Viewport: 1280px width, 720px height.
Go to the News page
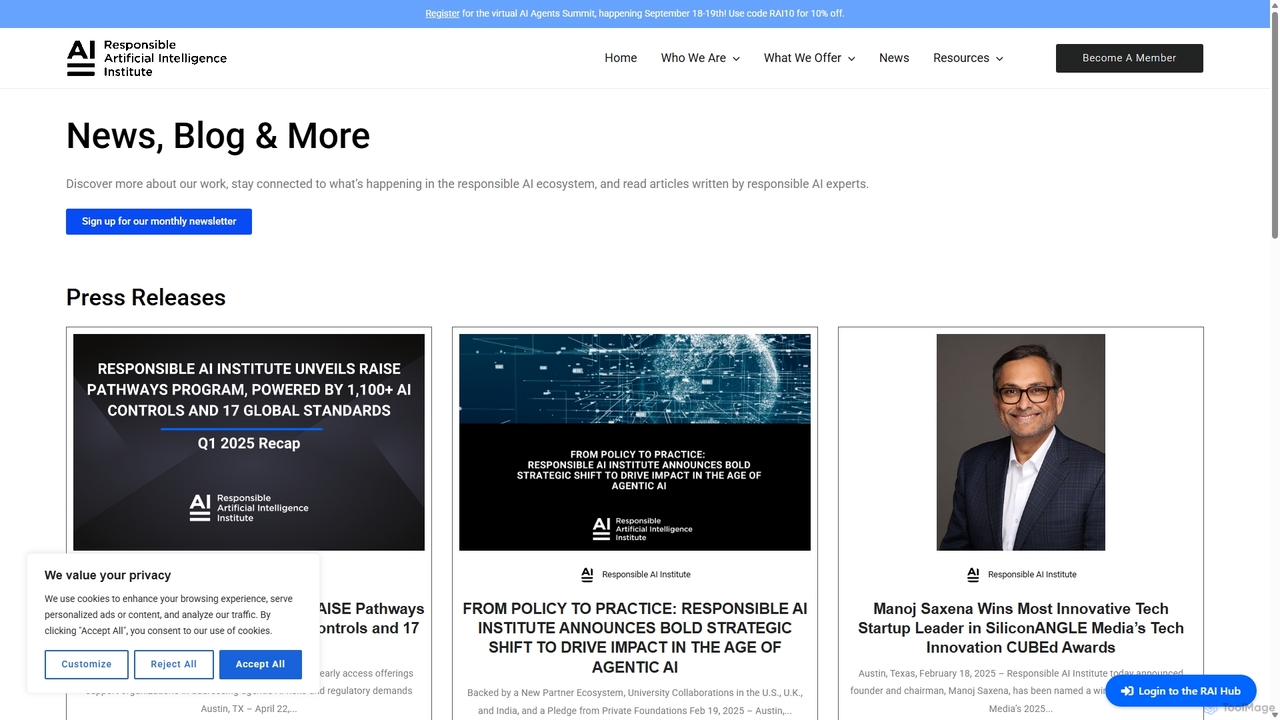coord(894,58)
